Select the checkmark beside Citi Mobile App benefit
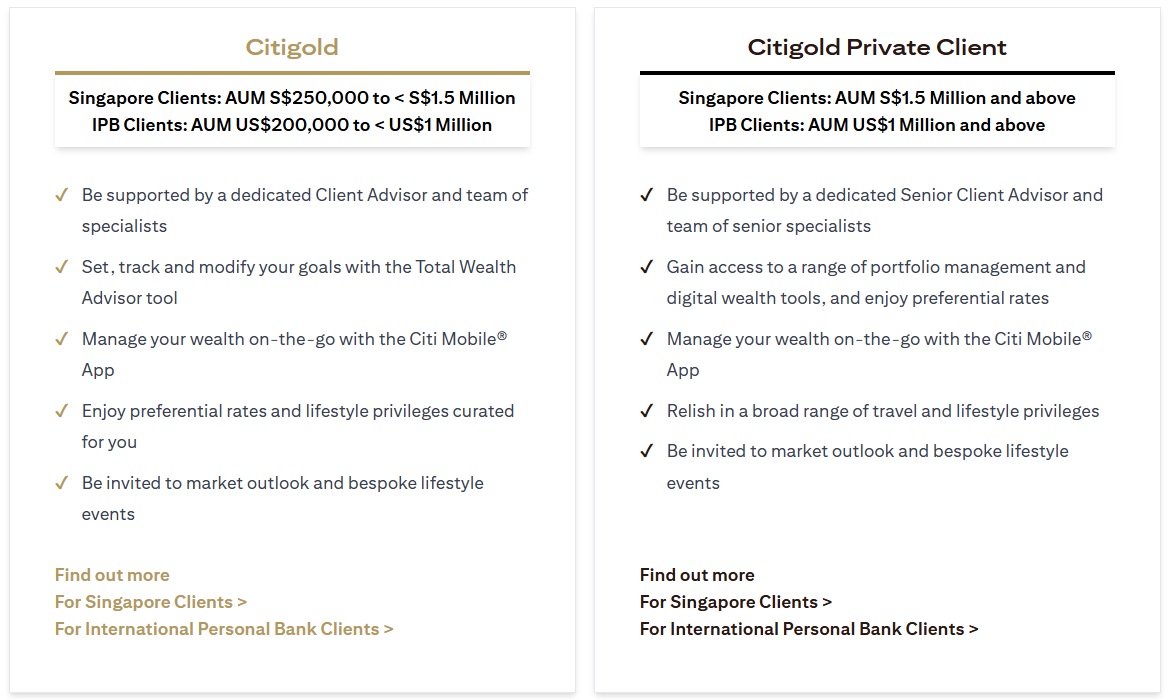Screen dimensions: 1171x700 (x=61, y=339)
